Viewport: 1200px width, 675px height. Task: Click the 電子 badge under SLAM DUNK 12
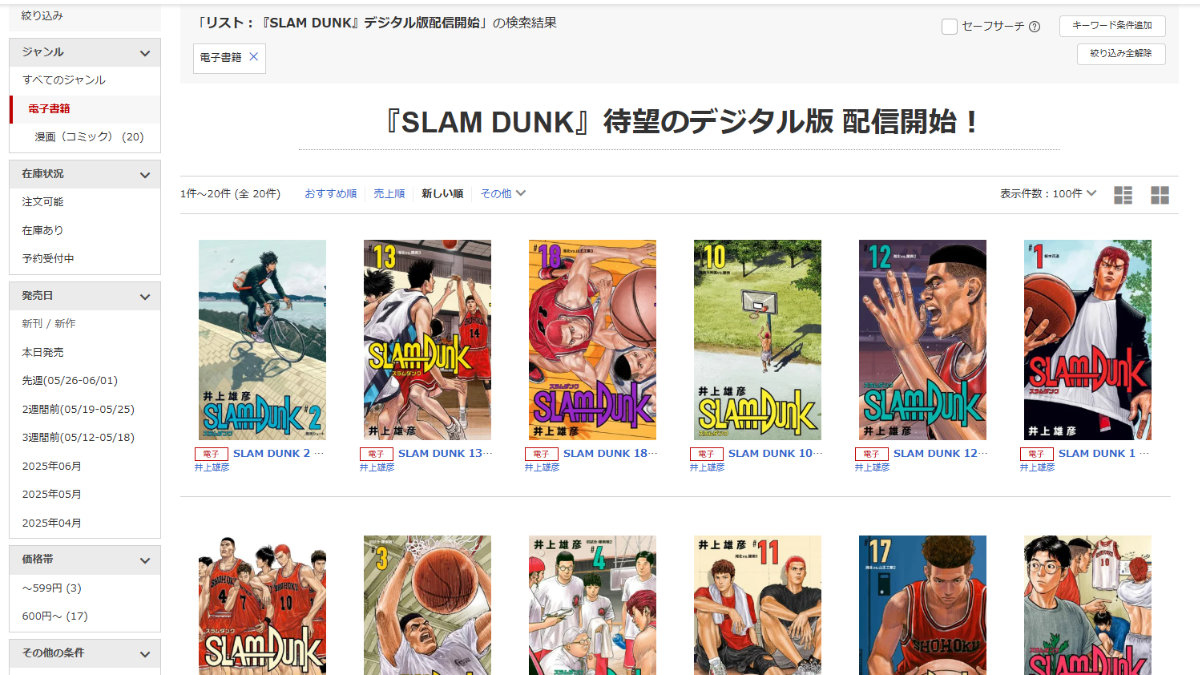pos(871,454)
